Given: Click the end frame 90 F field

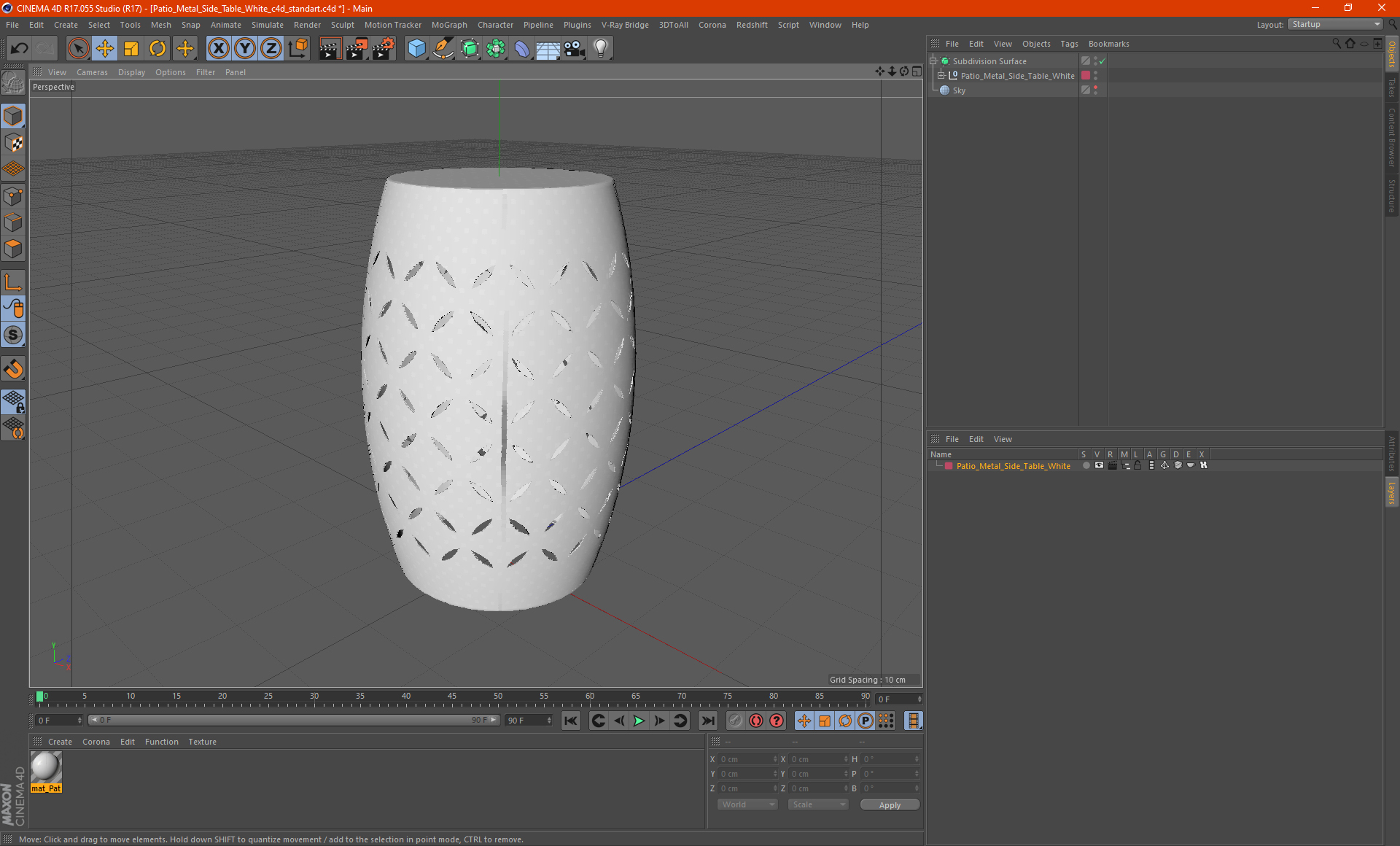Looking at the screenshot, I should coord(529,721).
